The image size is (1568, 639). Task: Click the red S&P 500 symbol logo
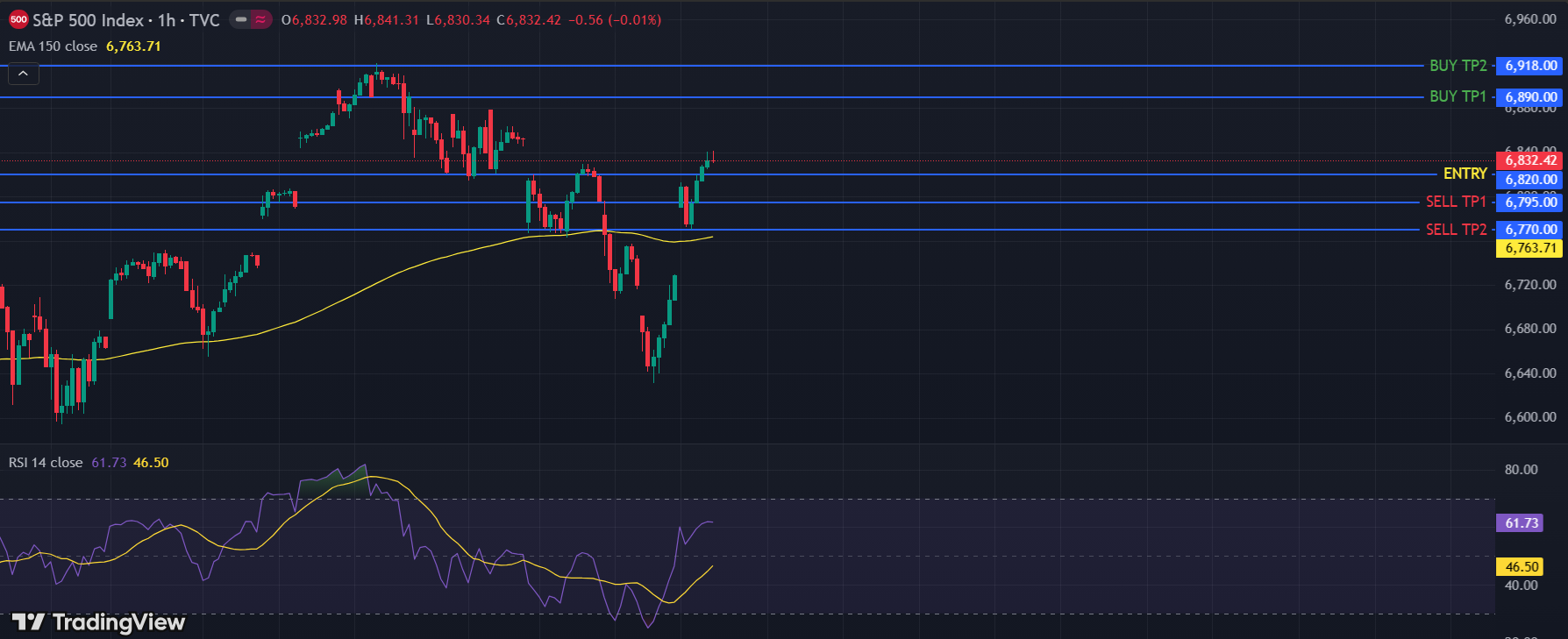pos(18,19)
